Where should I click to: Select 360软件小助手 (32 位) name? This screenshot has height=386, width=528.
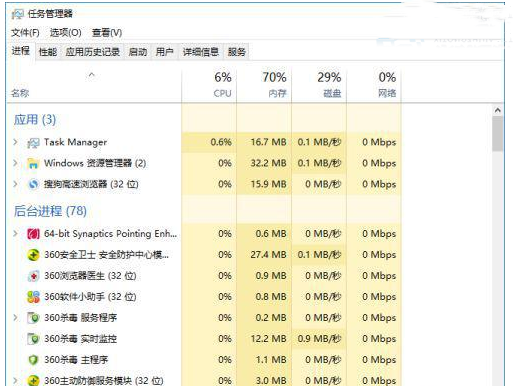click(x=90, y=297)
